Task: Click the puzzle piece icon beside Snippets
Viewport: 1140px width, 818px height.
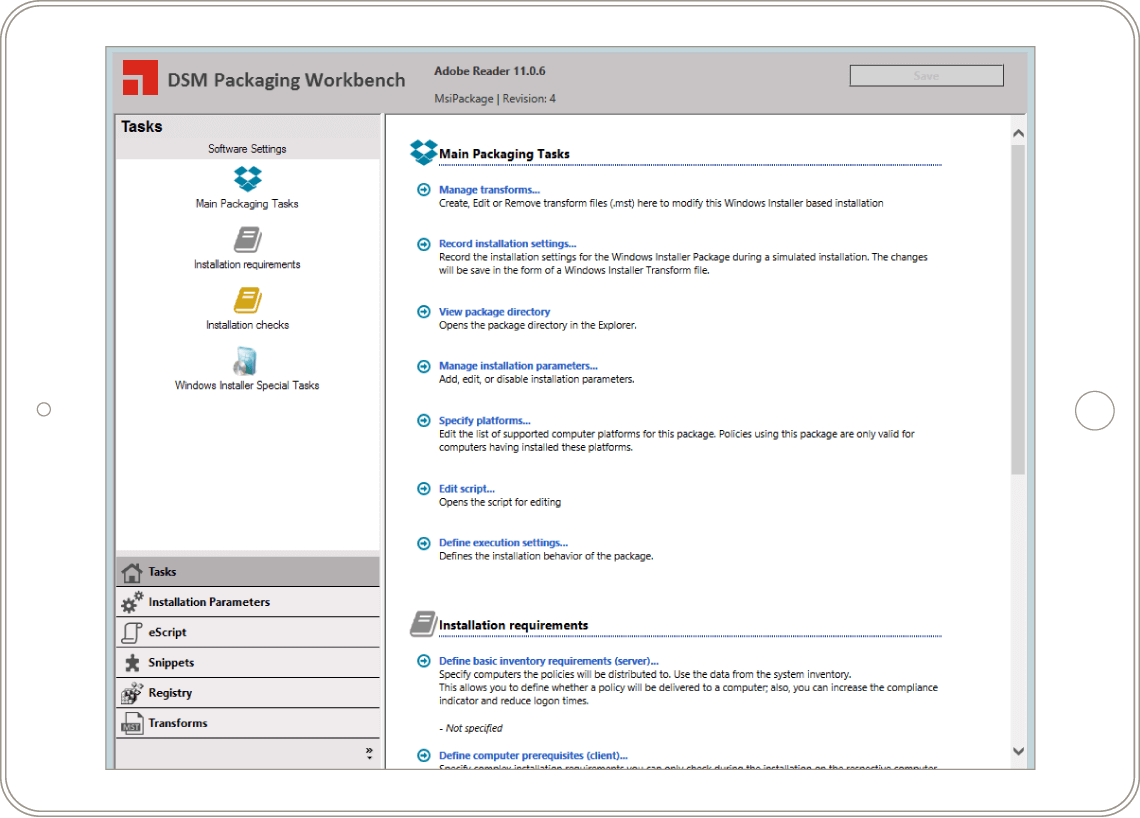Action: tap(132, 663)
